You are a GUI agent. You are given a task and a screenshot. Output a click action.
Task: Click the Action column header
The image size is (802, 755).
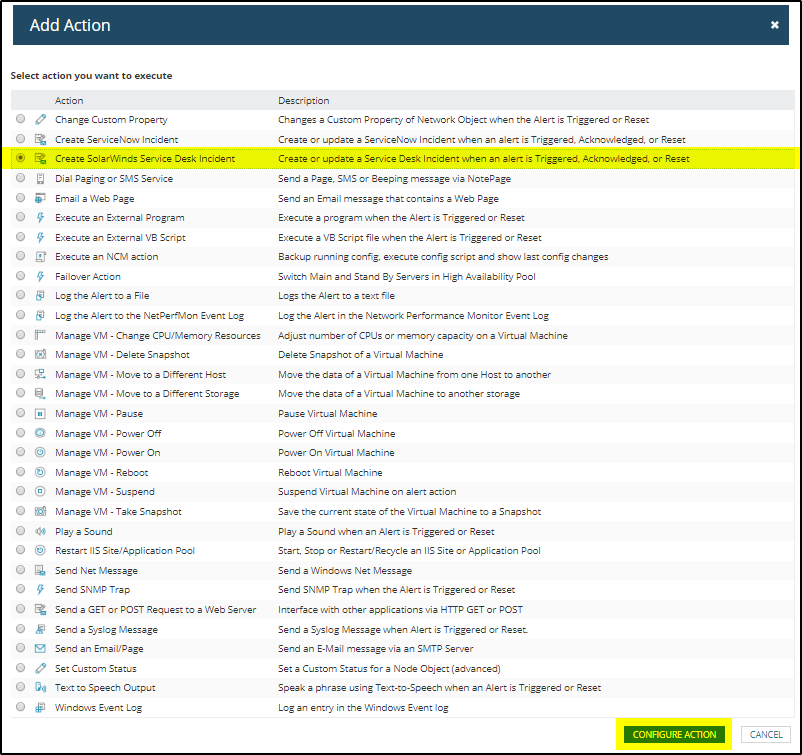69,101
